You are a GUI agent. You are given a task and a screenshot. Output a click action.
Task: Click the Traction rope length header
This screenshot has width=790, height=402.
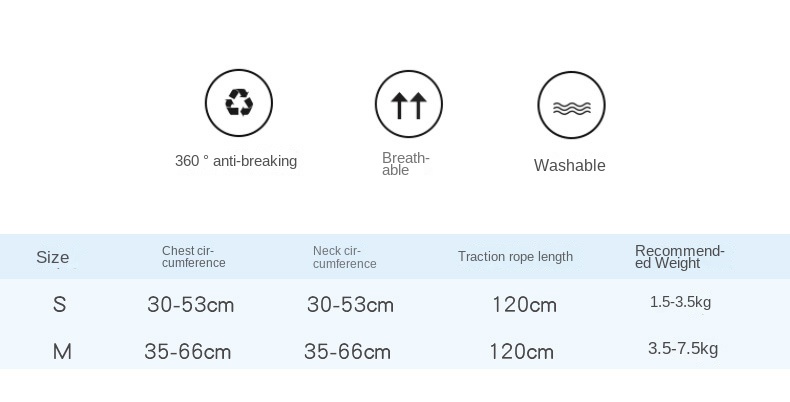pos(515,257)
